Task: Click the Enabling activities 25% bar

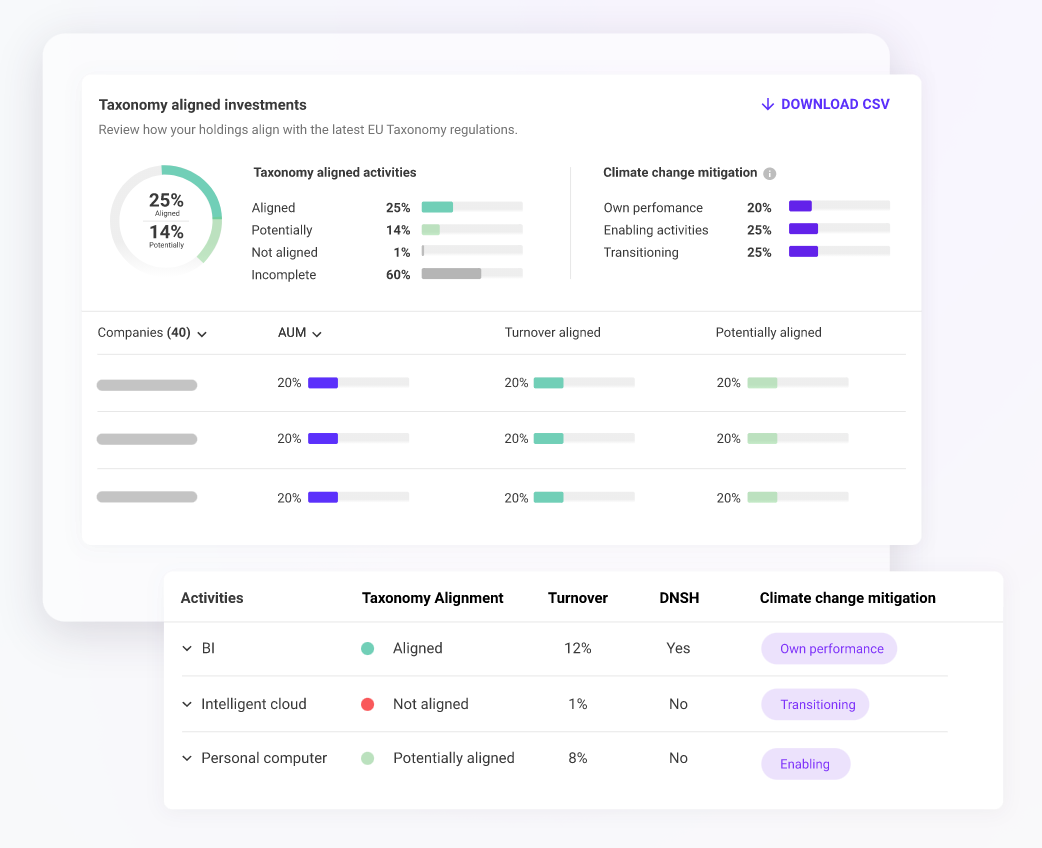Action: pyautogui.click(x=839, y=229)
